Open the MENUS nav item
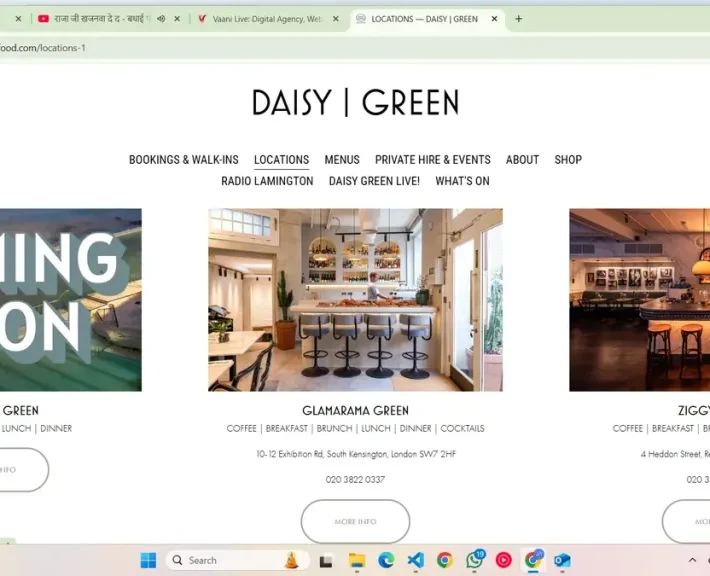The width and height of the screenshot is (710, 576). (342, 160)
